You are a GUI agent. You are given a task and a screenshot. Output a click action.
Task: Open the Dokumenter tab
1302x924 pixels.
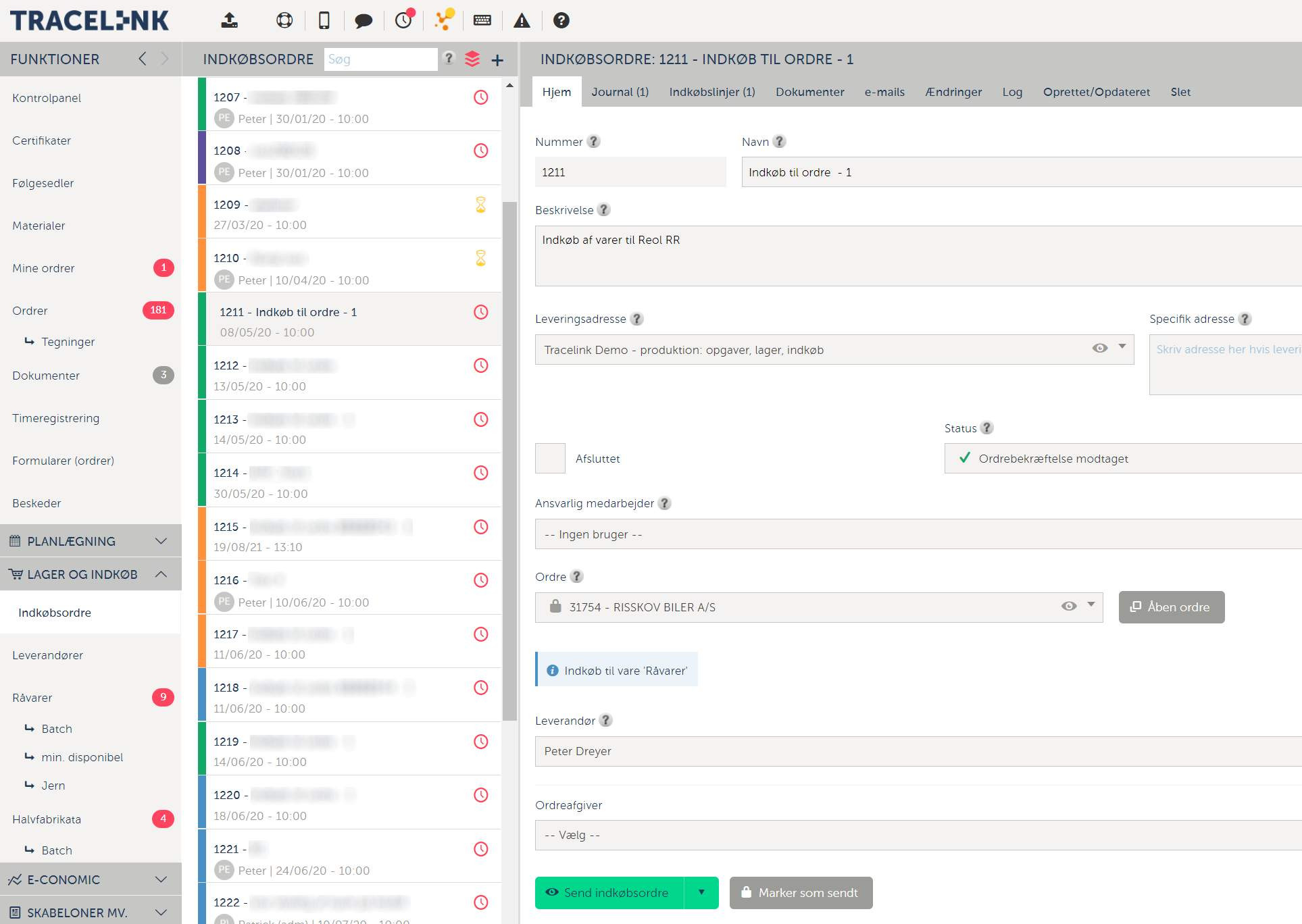809,92
